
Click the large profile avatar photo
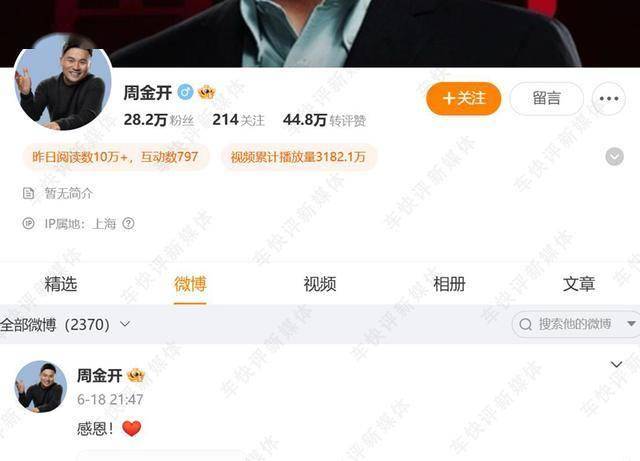click(63, 82)
